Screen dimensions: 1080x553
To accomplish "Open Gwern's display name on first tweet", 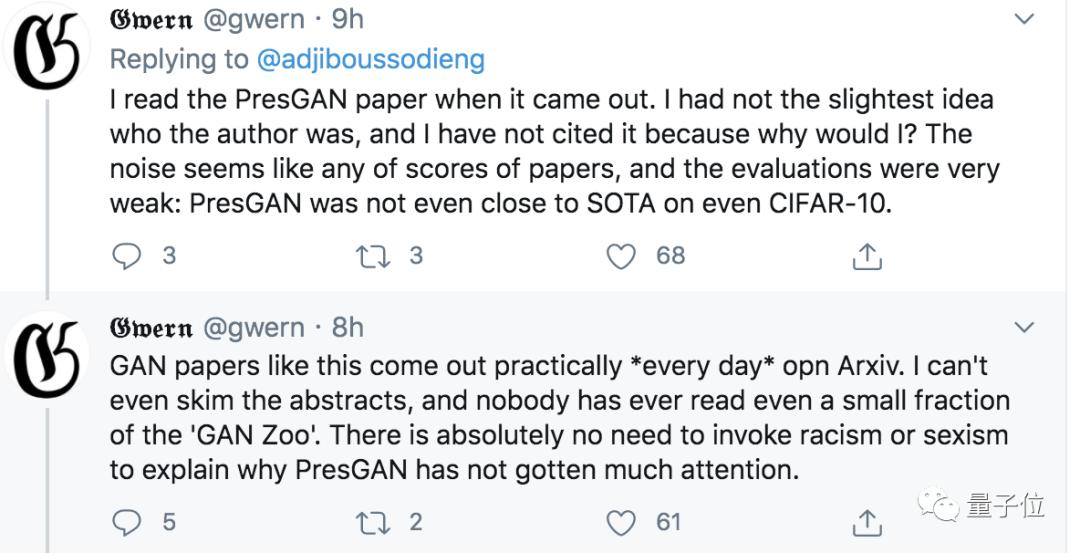I will (x=152, y=20).
